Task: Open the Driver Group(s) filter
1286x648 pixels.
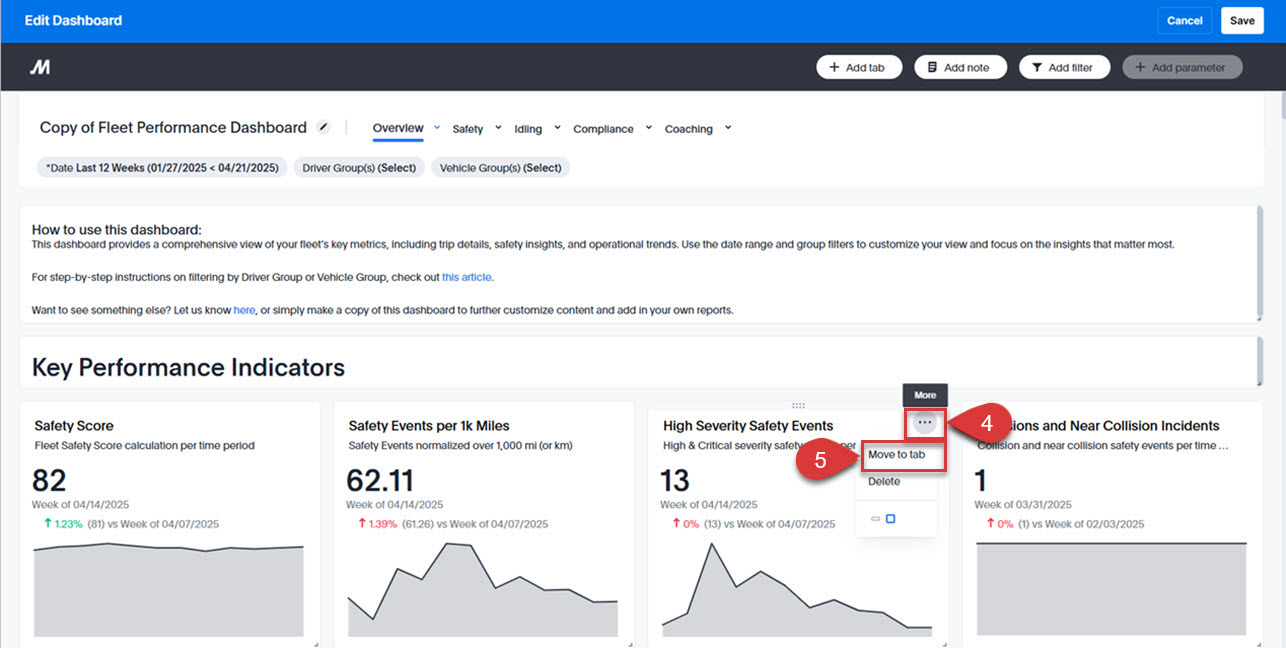Action: [x=359, y=168]
